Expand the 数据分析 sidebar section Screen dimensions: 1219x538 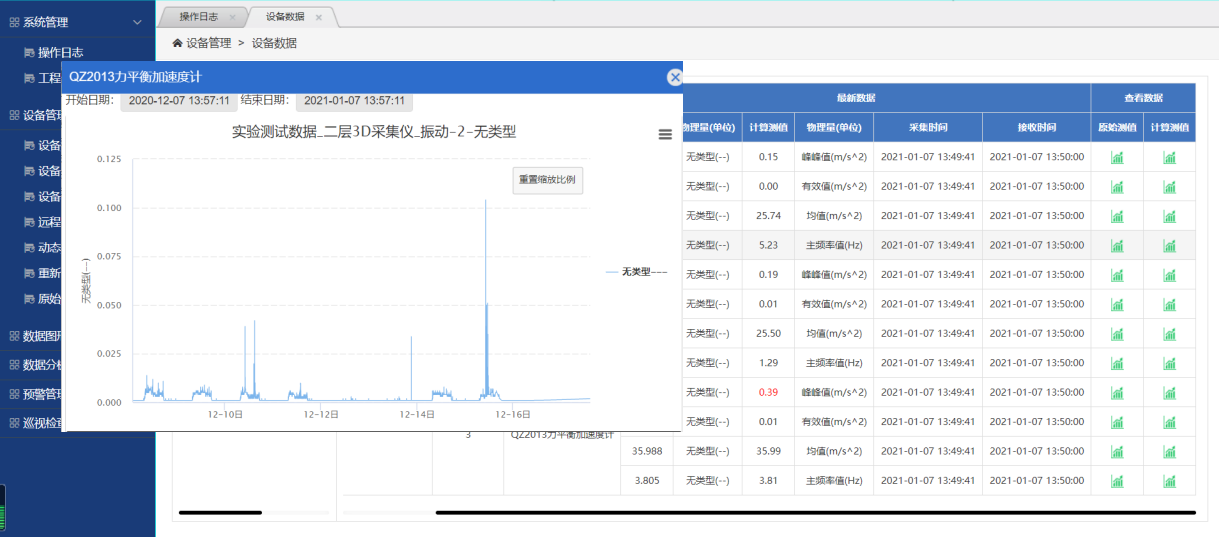pyautogui.click(x=35, y=365)
